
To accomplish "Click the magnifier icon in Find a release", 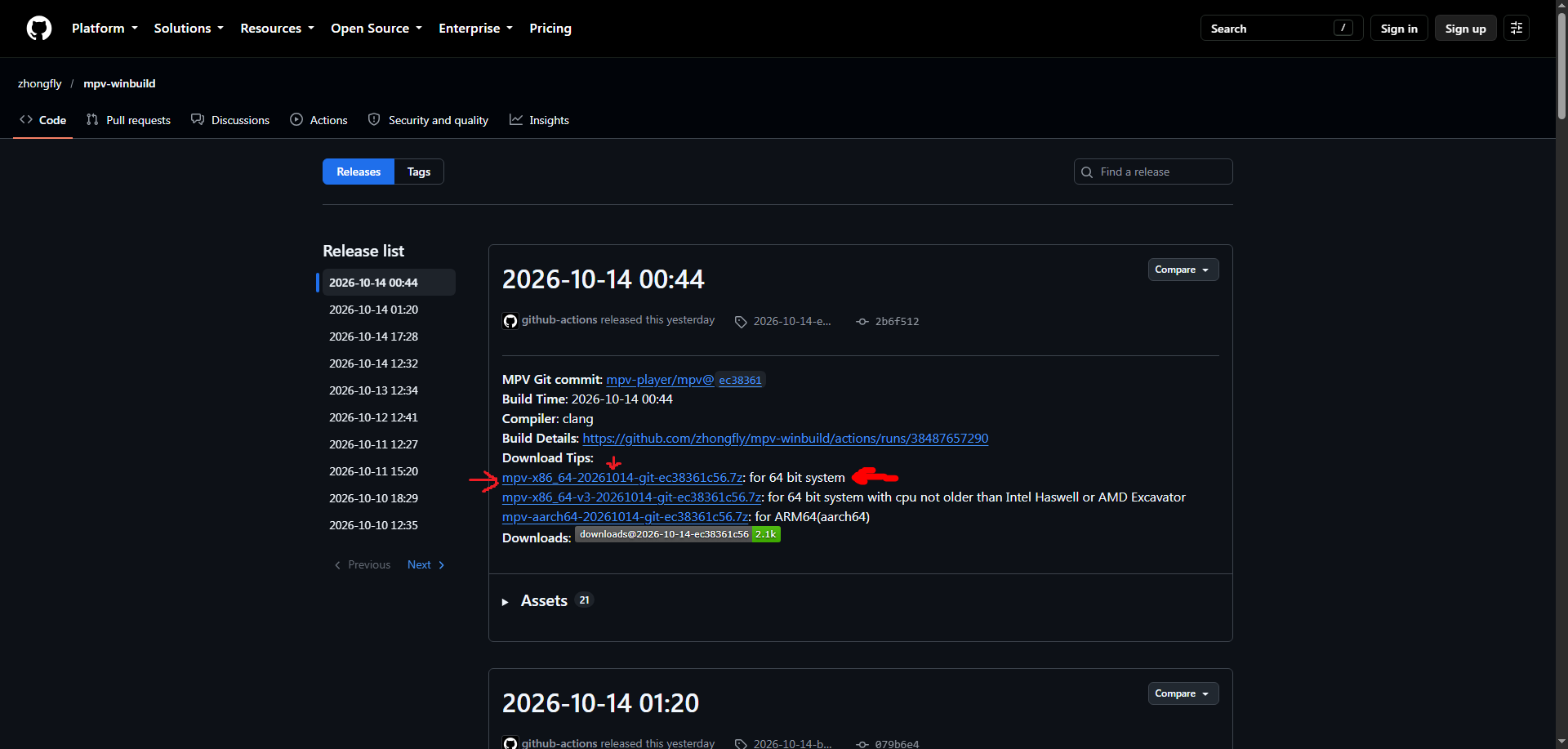I will [x=1087, y=172].
